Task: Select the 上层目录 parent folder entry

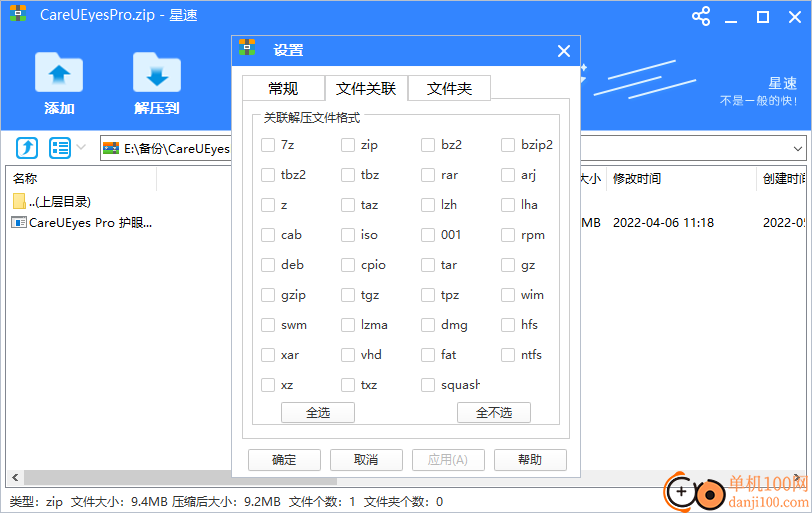Action: [x=52, y=201]
